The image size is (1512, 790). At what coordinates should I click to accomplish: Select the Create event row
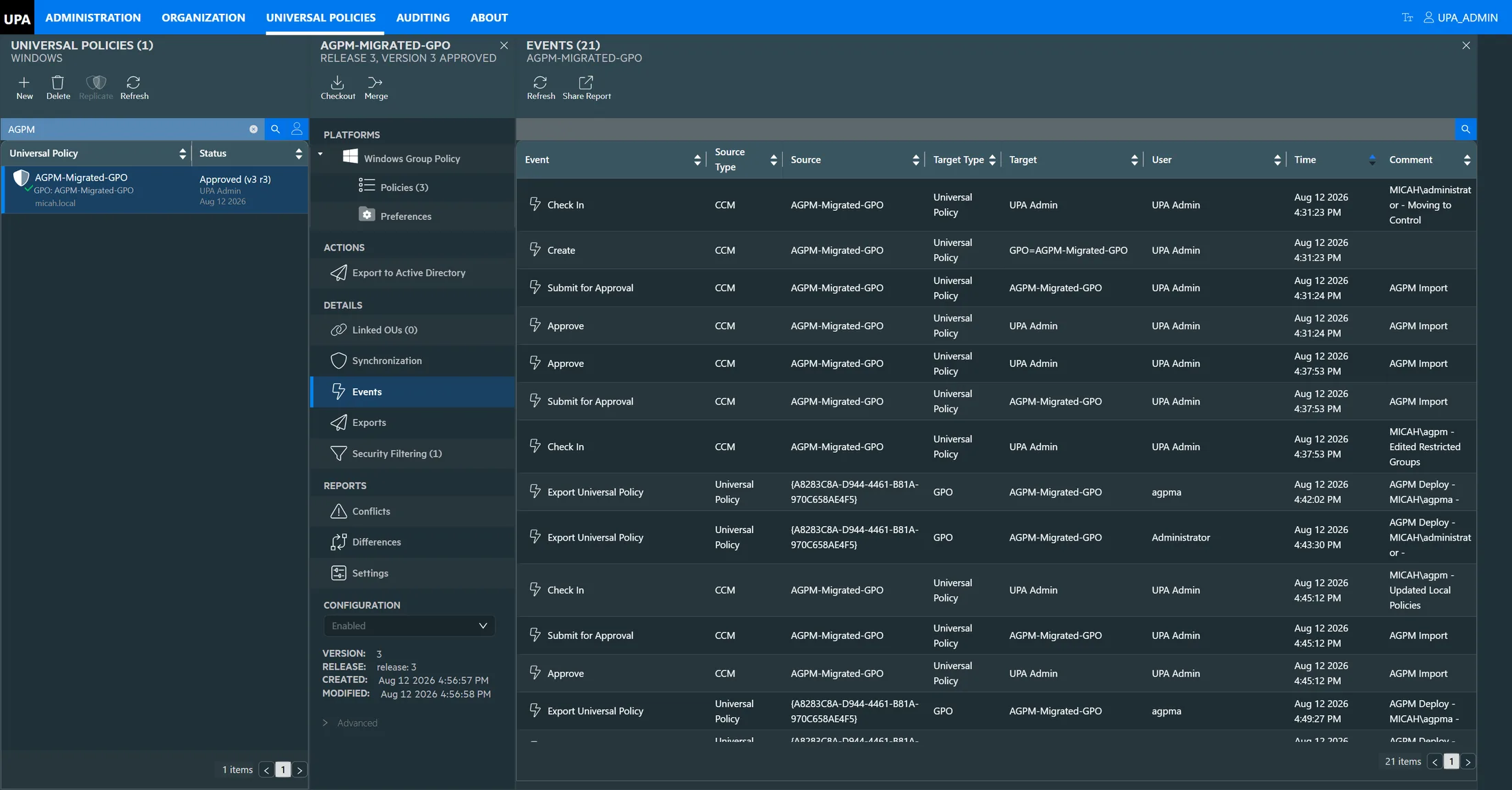pyautogui.click(x=997, y=250)
